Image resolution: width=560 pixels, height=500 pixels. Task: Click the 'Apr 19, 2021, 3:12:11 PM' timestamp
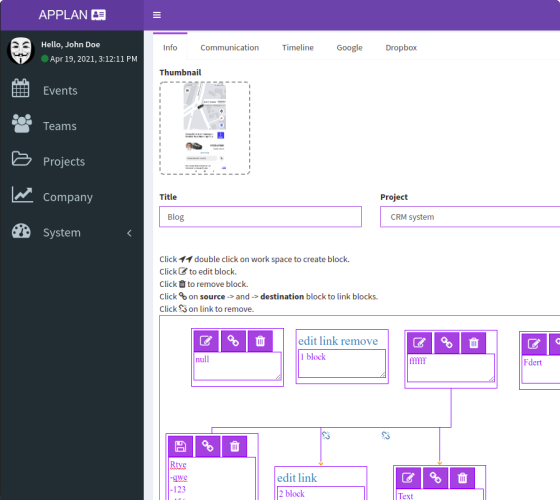click(94, 59)
